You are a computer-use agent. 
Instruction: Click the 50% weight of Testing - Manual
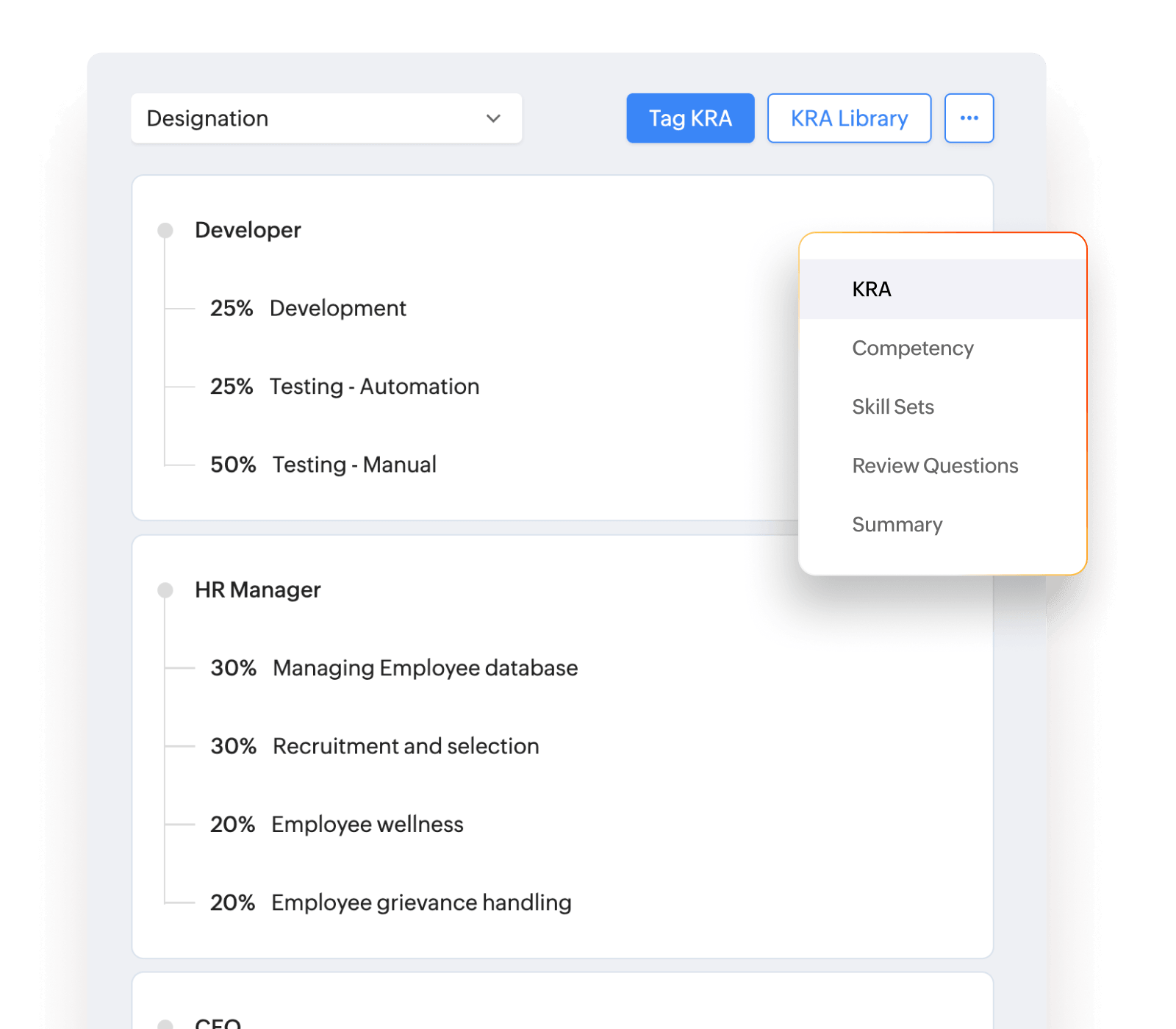click(232, 464)
